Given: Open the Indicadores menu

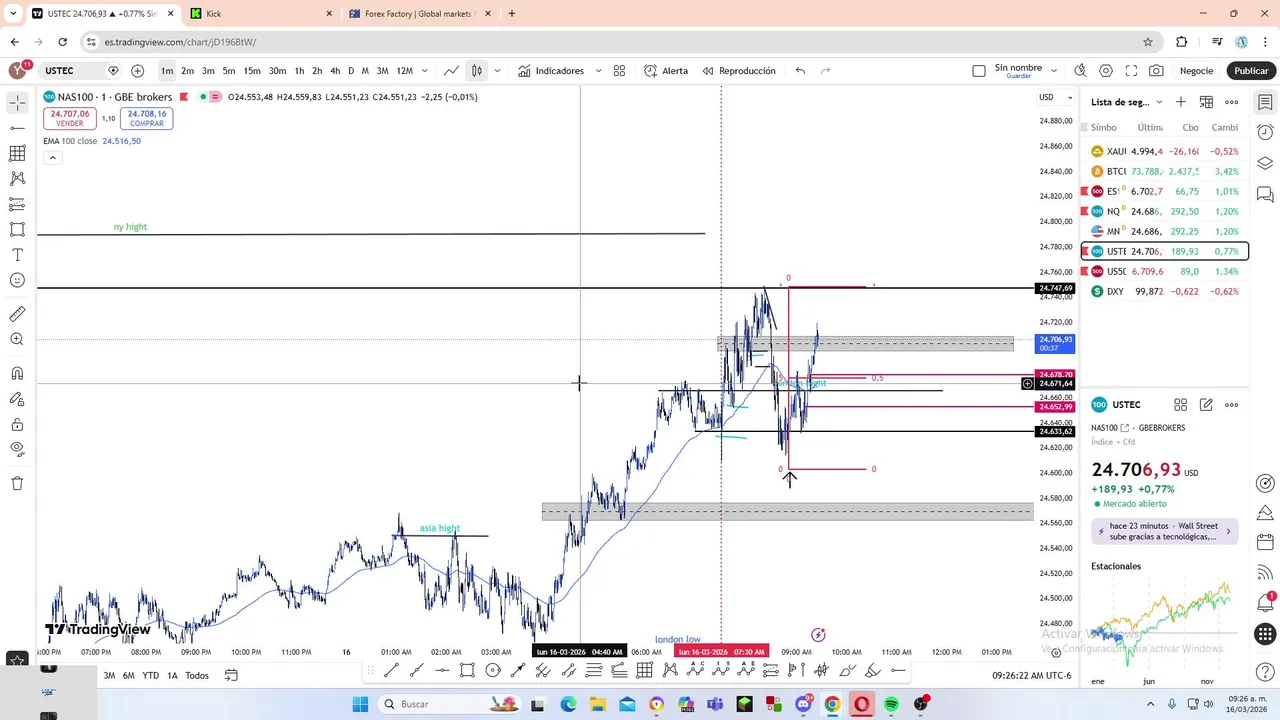Looking at the screenshot, I should [551, 71].
